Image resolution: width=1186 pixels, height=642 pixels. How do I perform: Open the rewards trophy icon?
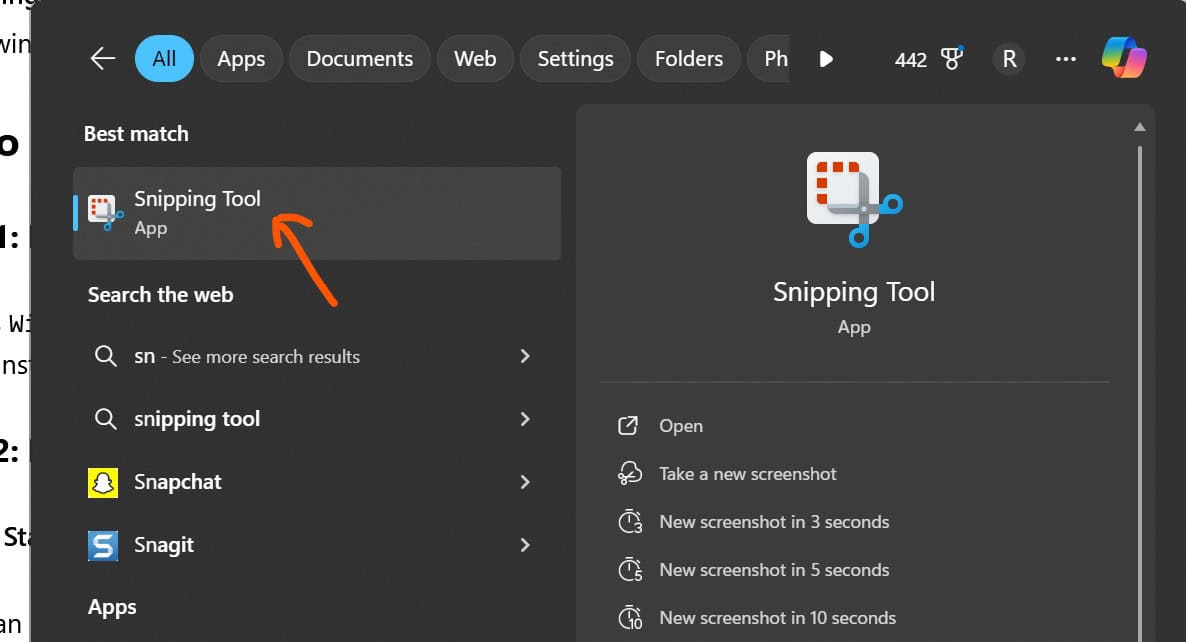click(952, 58)
